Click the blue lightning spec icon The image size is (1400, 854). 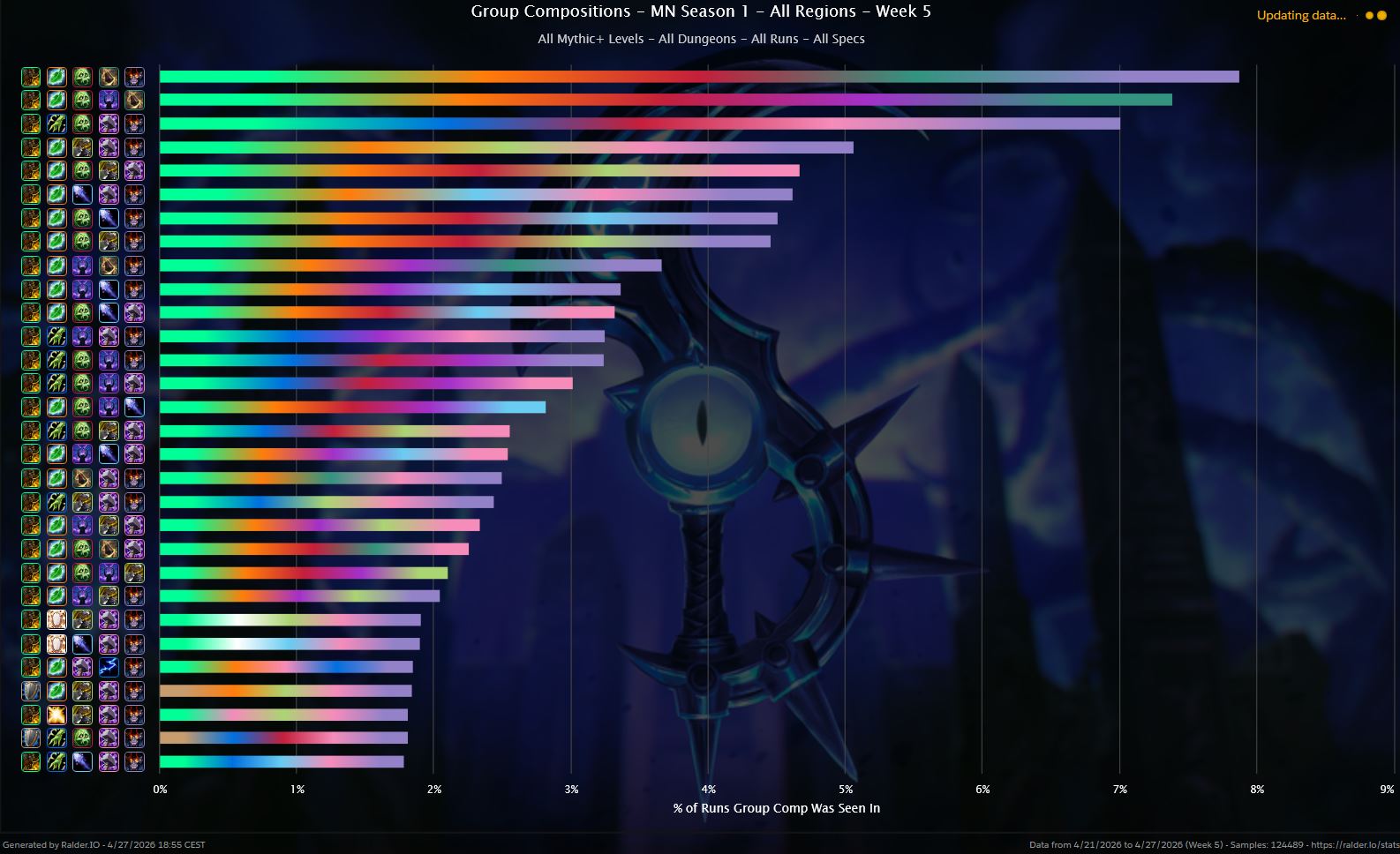tap(109, 667)
